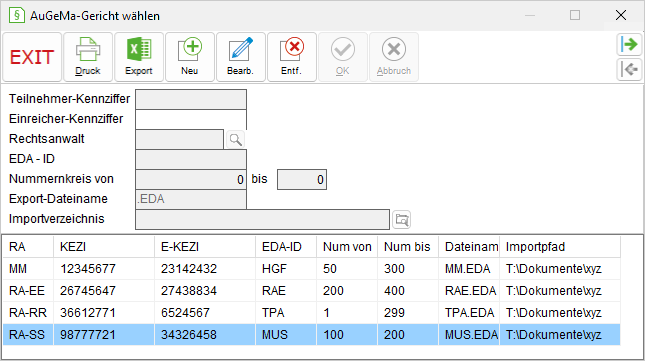The width and height of the screenshot is (645, 361).
Task: Select the RA-SS row
Action: pyautogui.click(x=311, y=335)
